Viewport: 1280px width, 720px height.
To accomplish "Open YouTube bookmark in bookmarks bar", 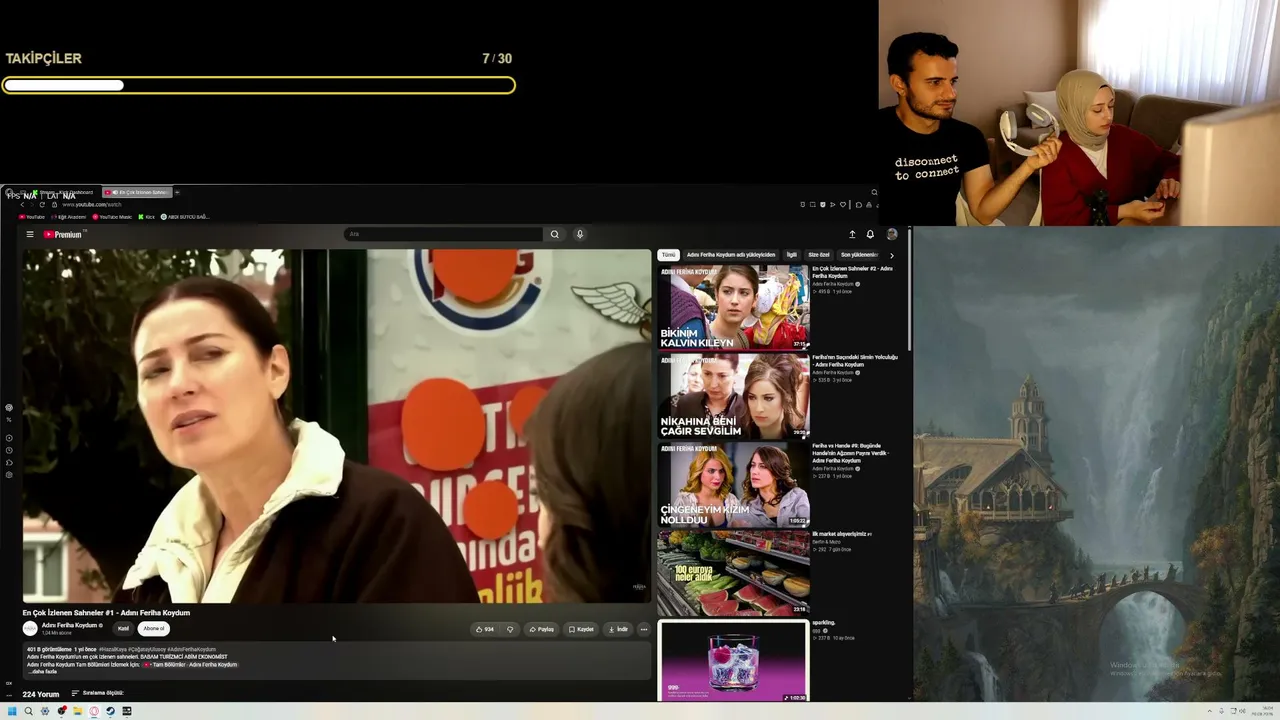I will (x=32, y=217).
